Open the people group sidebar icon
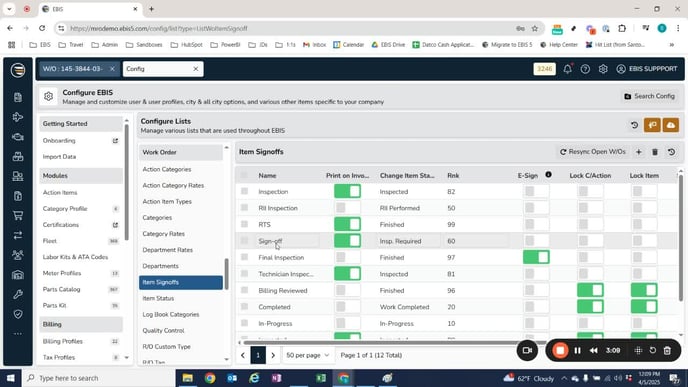The height and width of the screenshot is (387, 688). coord(18,255)
